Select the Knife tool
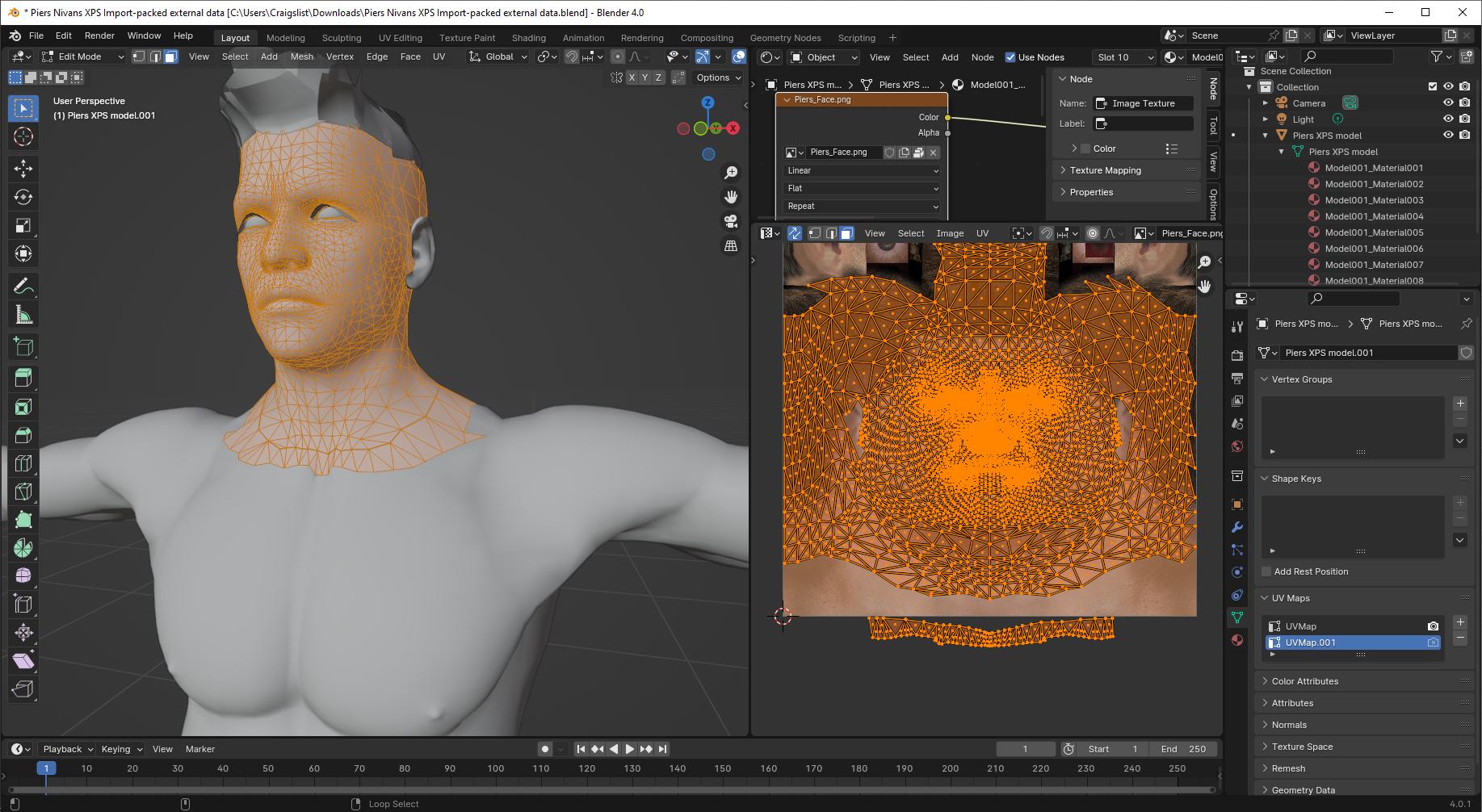 point(23,492)
